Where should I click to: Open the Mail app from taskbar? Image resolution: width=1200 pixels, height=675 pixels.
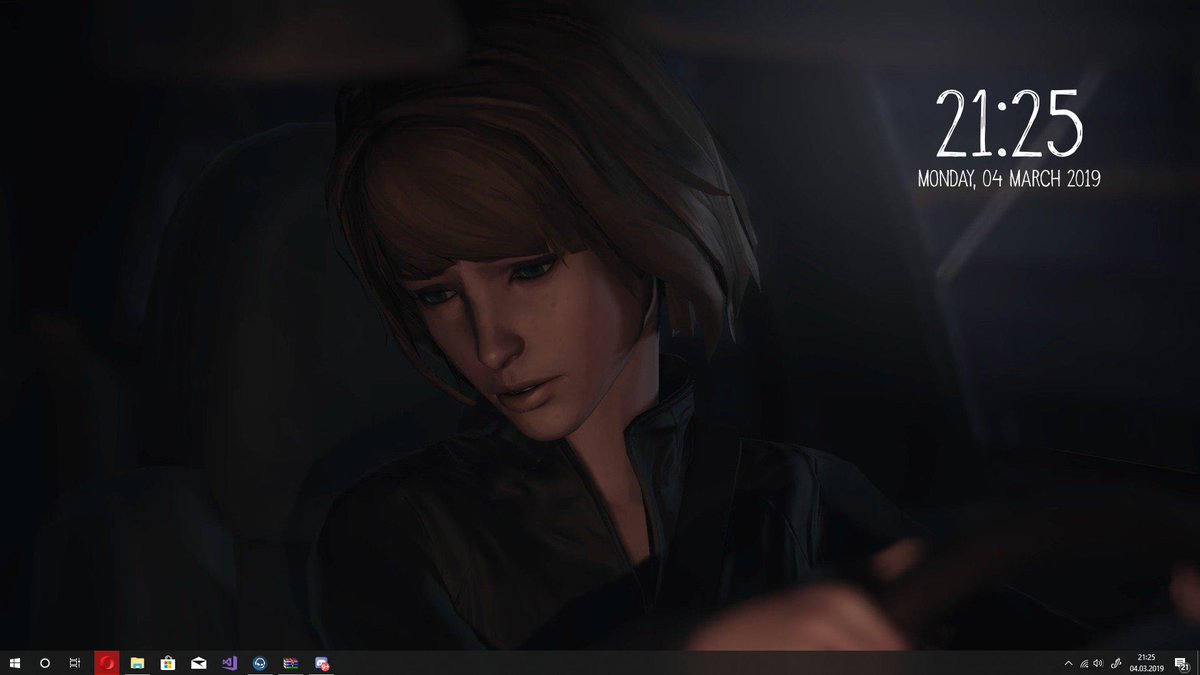tap(199, 663)
